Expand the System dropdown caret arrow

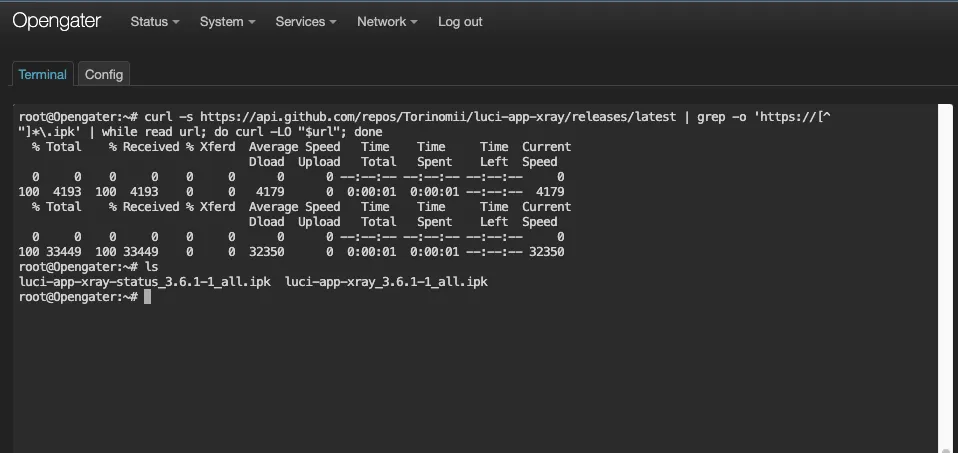pyautogui.click(x=251, y=22)
